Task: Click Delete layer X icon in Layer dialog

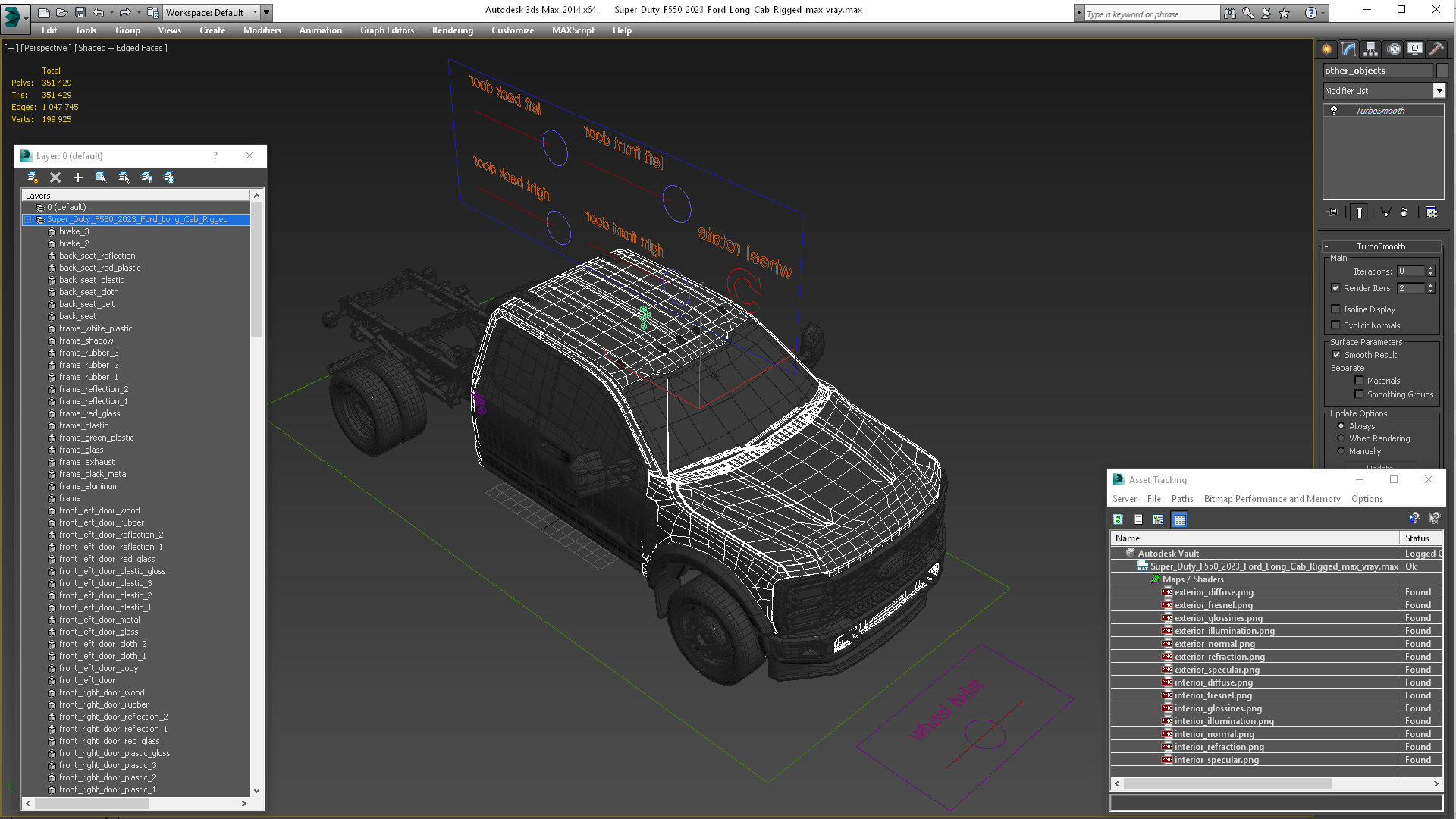Action: 55,177
